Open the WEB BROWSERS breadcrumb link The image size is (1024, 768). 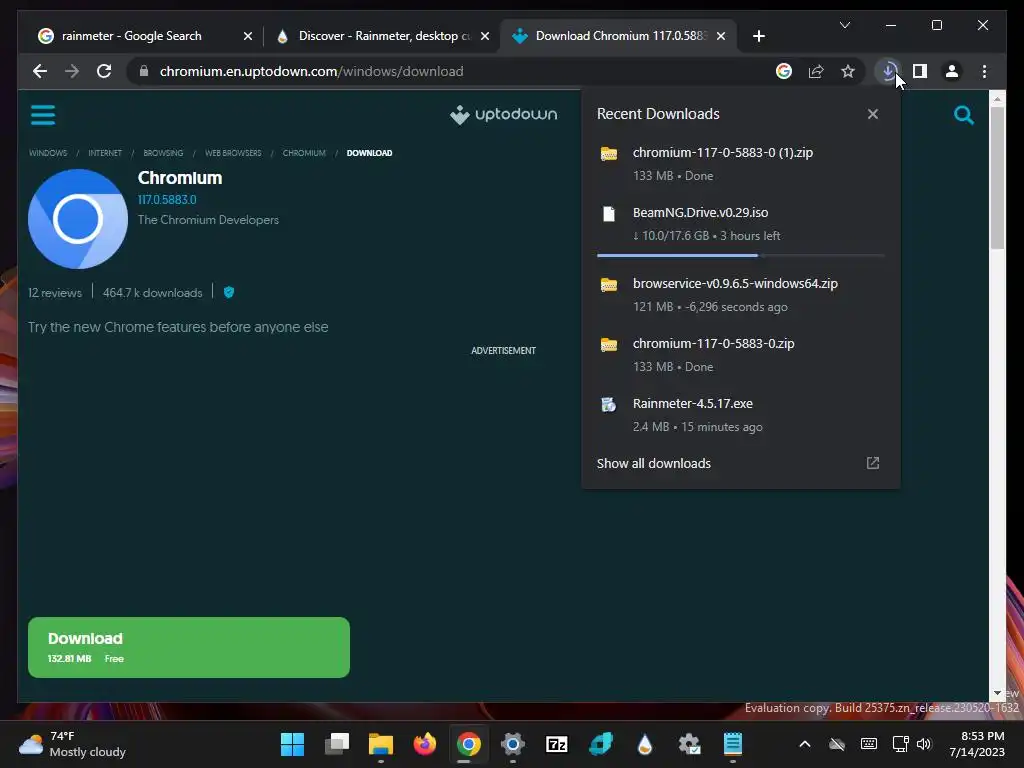point(233,153)
